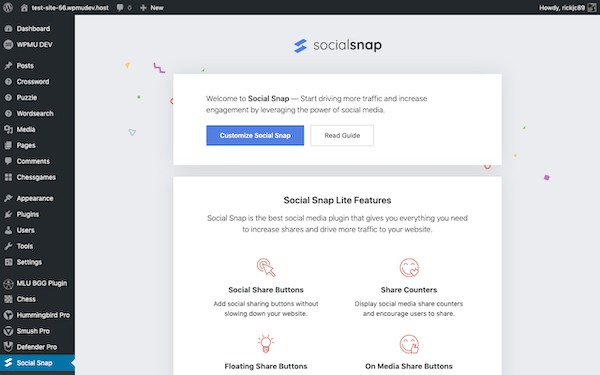
Task: Click the On Media Share Buttons icon
Action: pyautogui.click(x=409, y=344)
